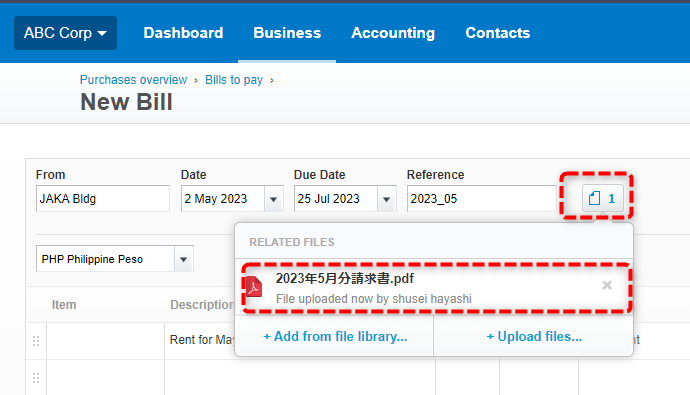The height and width of the screenshot is (395, 690).
Task: Click Add from file library
Action: 335,336
